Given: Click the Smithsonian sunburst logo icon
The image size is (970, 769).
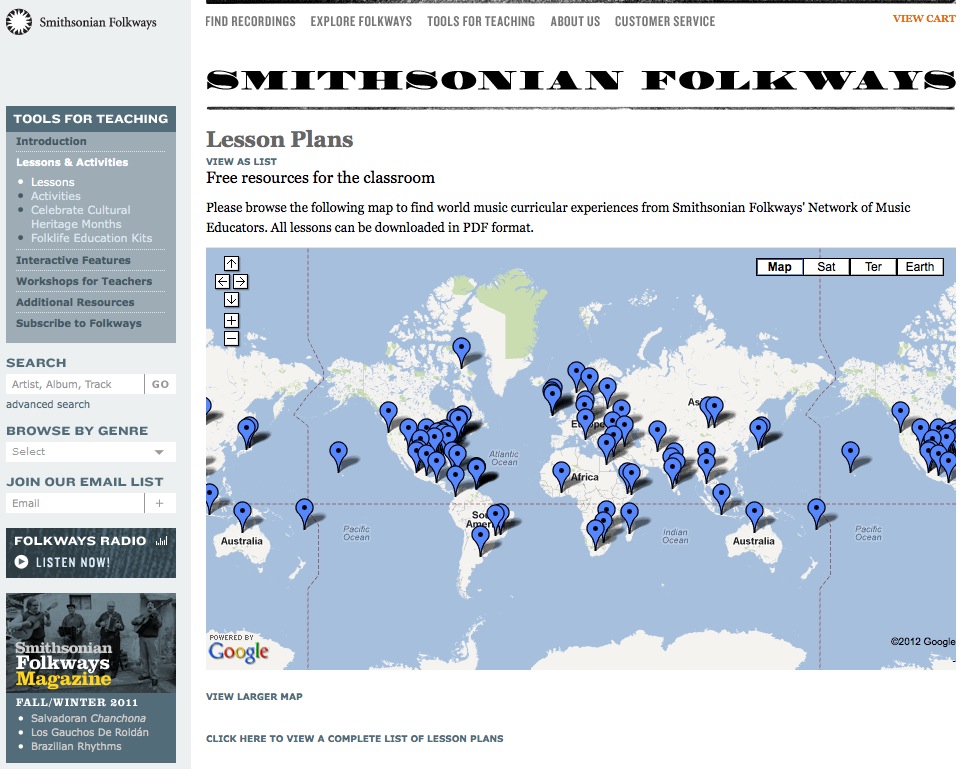Looking at the screenshot, I should click(19, 22).
